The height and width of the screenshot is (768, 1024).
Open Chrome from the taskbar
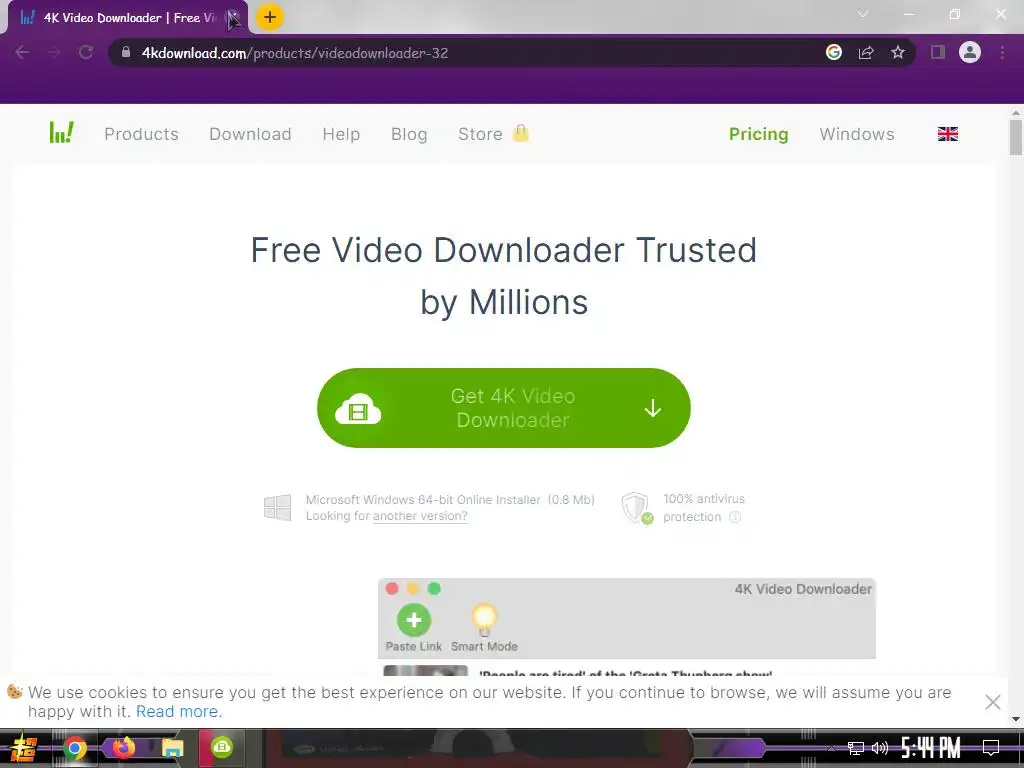pos(75,748)
